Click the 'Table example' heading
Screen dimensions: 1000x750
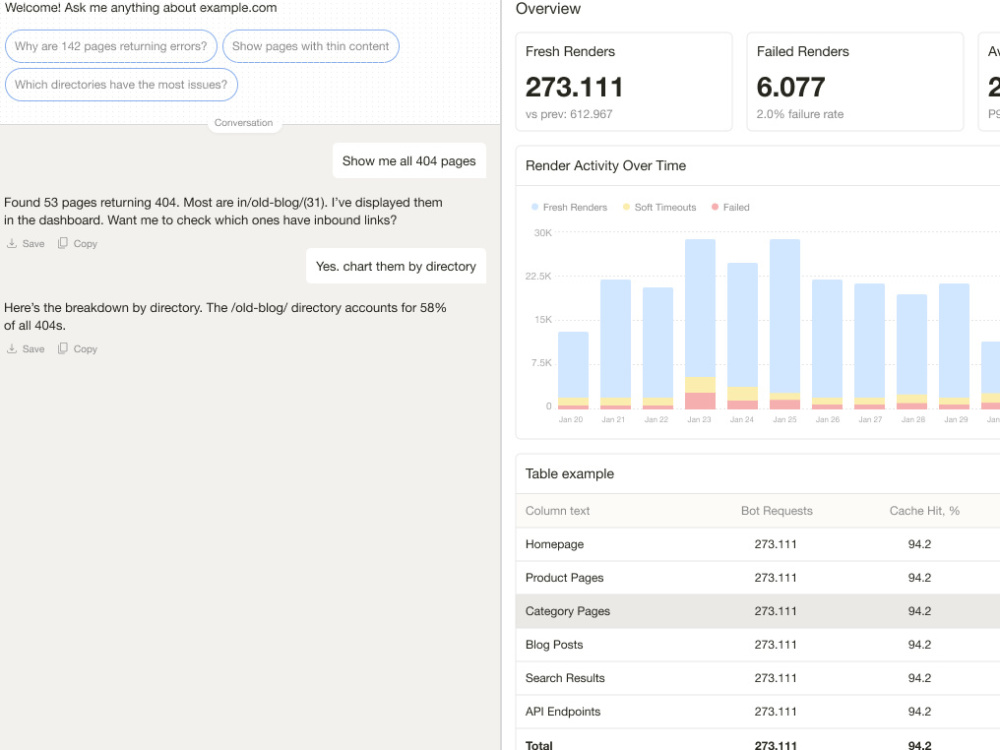click(x=570, y=474)
